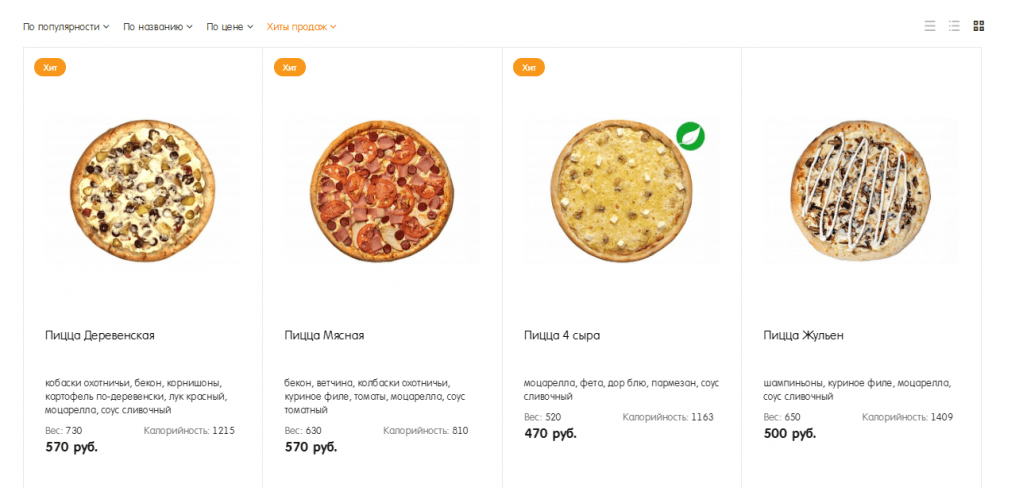Screen dimensions: 1023x488
Task: Click the Пицца Мясная photo
Action: coord(382,190)
